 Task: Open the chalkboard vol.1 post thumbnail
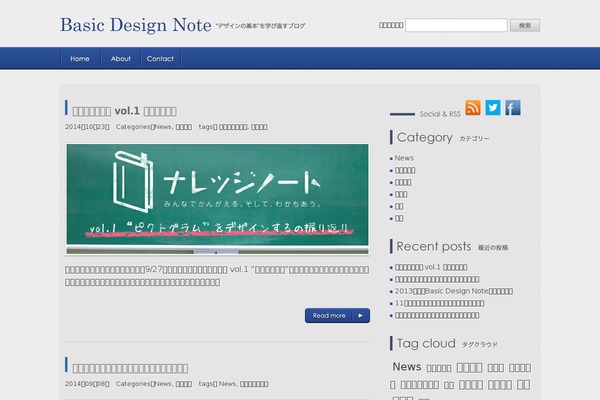tap(217, 199)
